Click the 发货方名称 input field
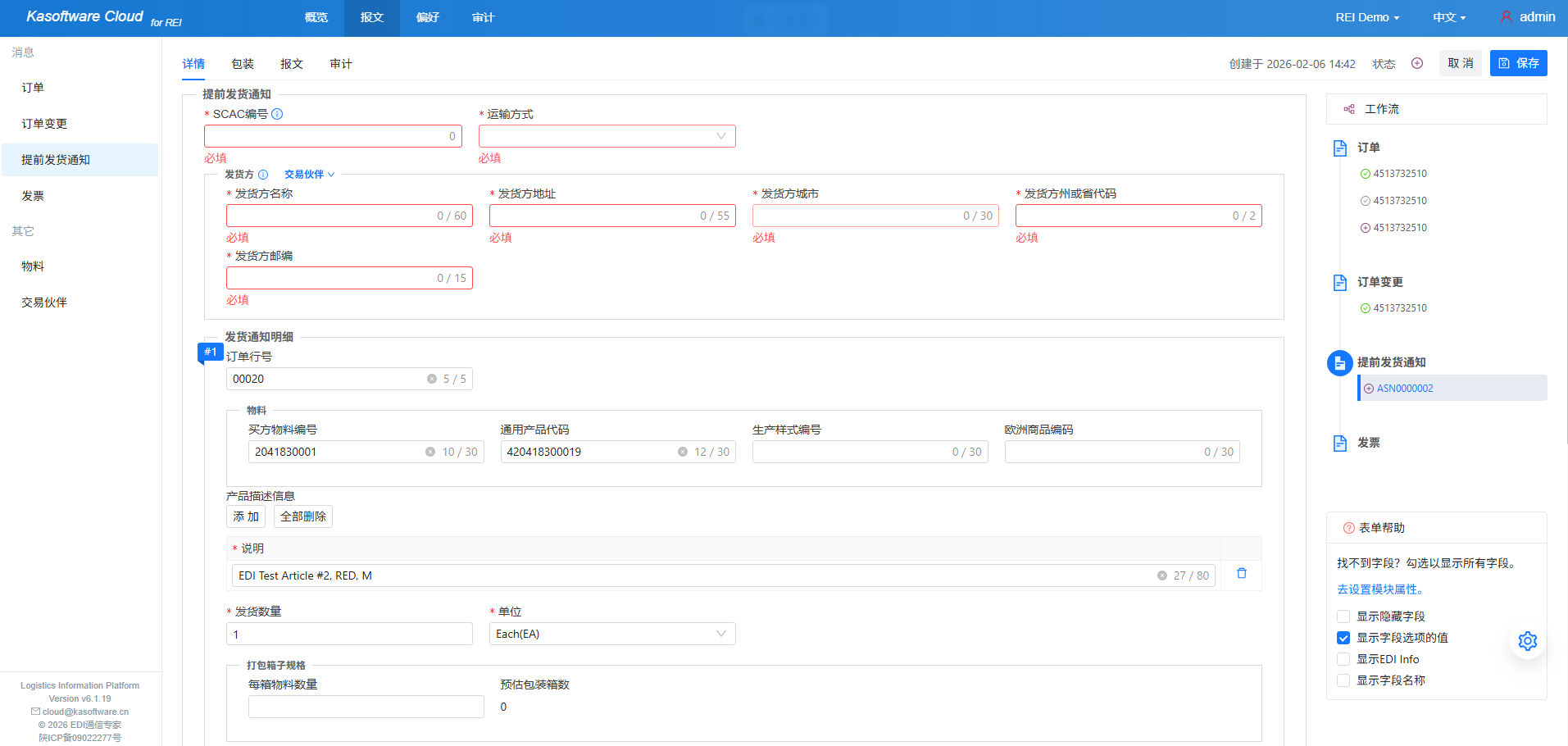 [349, 216]
